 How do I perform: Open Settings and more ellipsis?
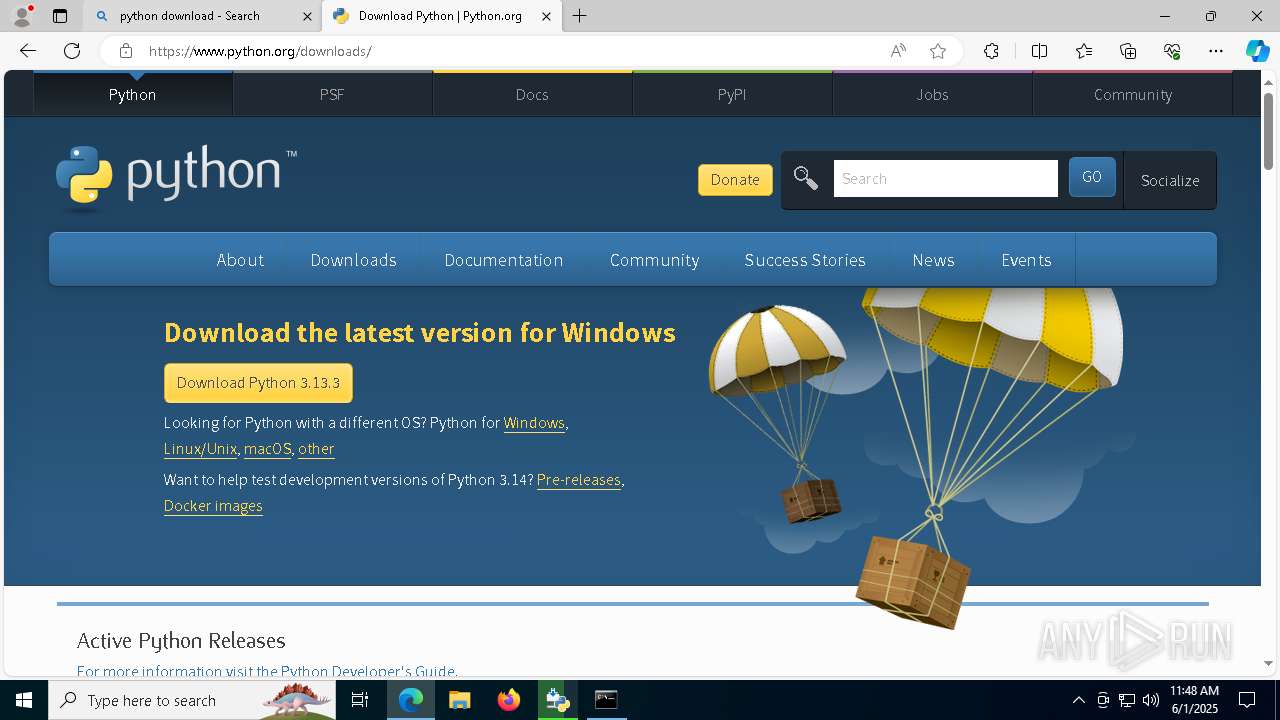pyautogui.click(x=1216, y=51)
